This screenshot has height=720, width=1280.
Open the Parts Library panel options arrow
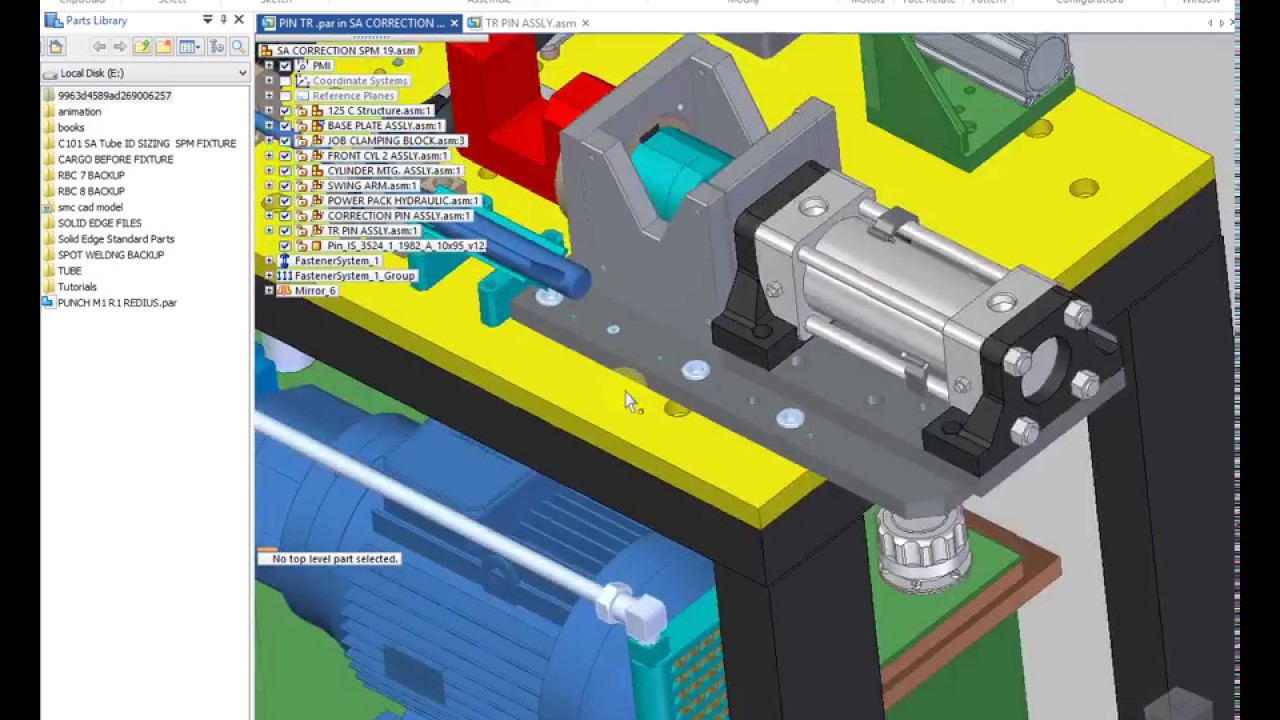pyautogui.click(x=207, y=20)
